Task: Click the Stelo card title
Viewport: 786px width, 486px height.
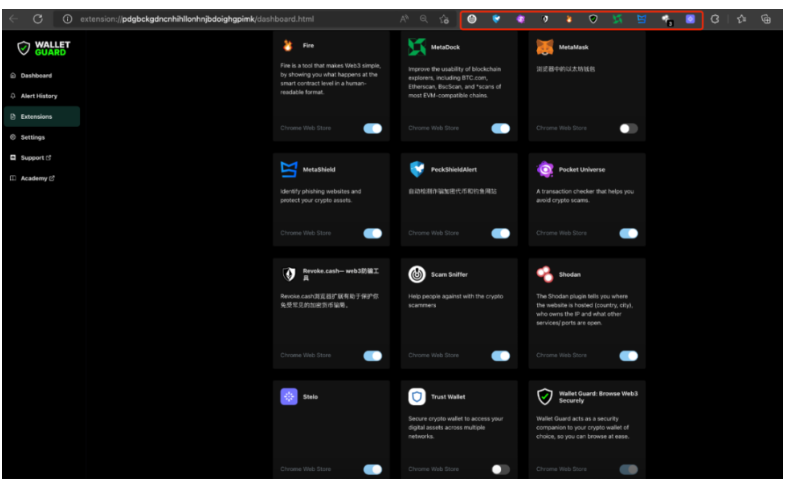Action: click(x=310, y=397)
